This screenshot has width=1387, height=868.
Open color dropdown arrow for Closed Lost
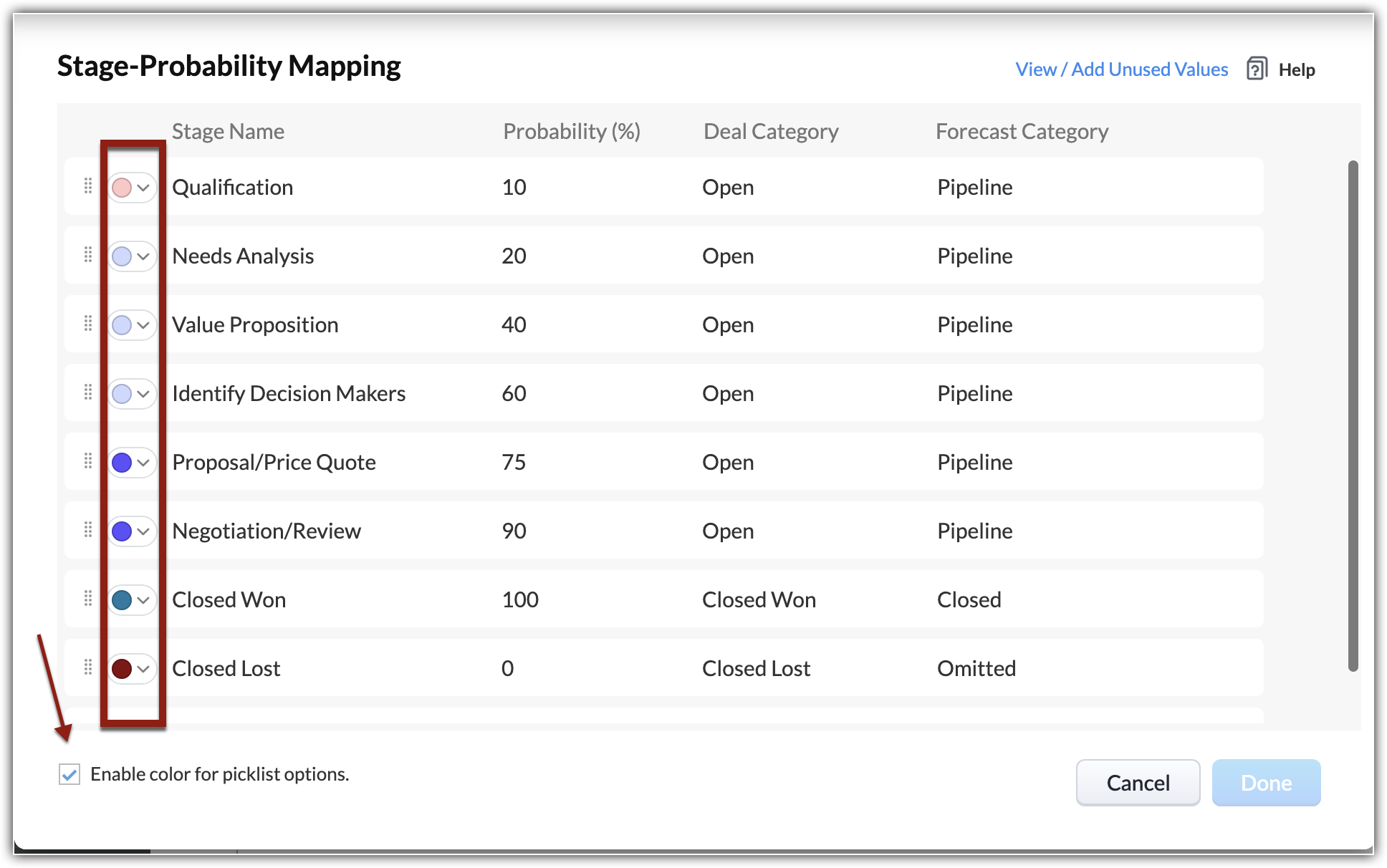[143, 669]
